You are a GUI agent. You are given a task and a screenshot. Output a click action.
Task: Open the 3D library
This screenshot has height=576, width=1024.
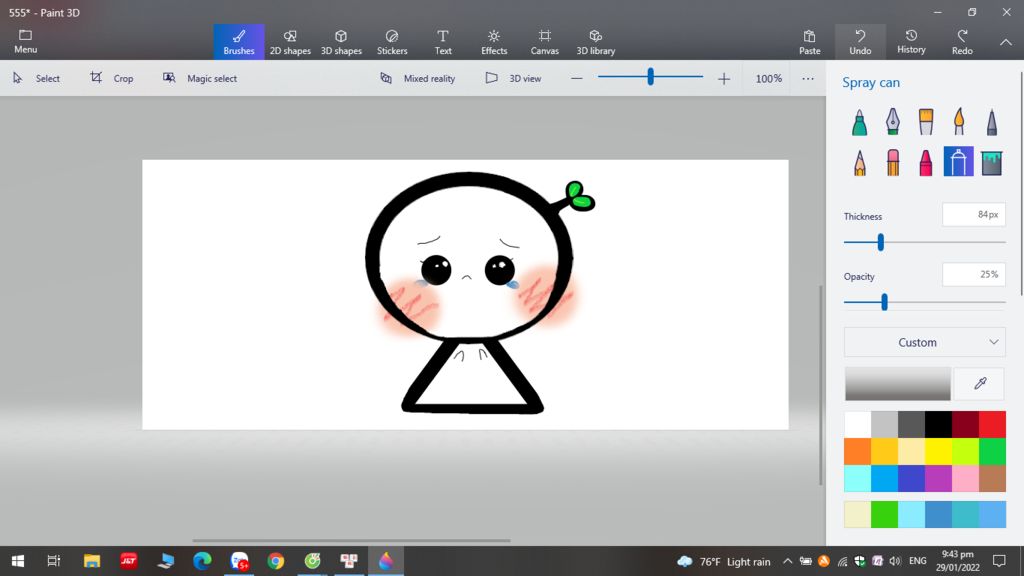[x=596, y=42]
